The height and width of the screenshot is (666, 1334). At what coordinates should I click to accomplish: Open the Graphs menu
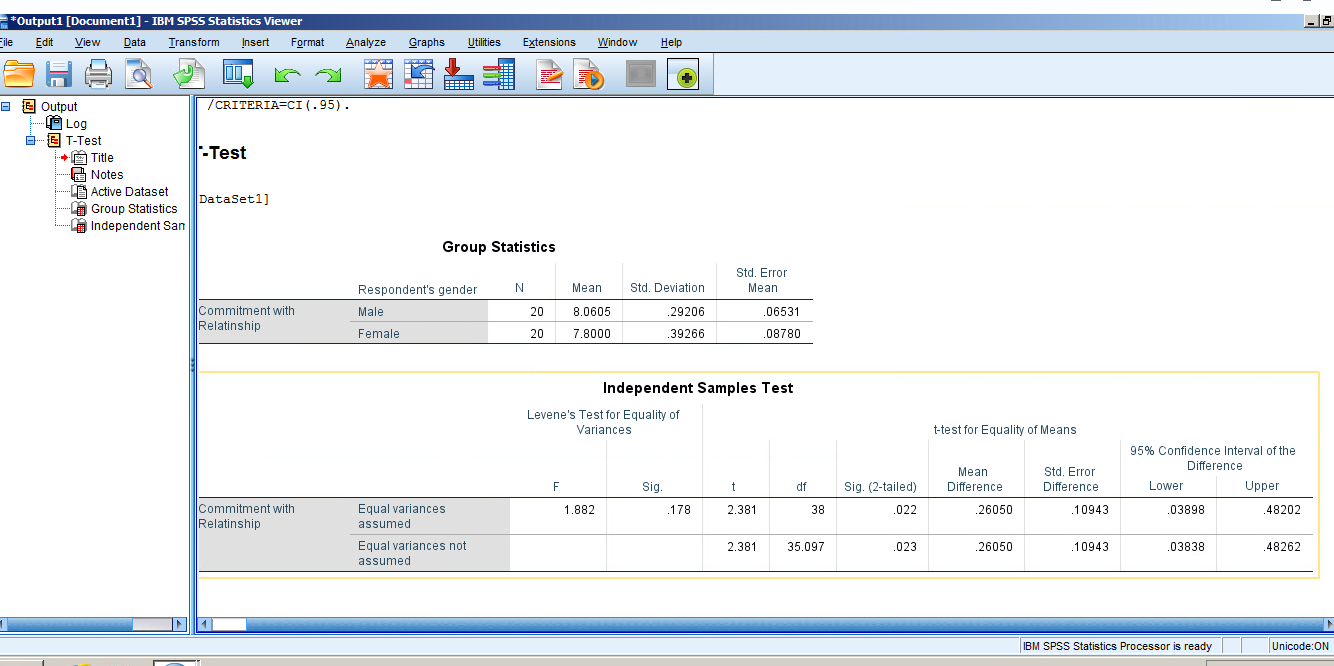click(x=426, y=42)
